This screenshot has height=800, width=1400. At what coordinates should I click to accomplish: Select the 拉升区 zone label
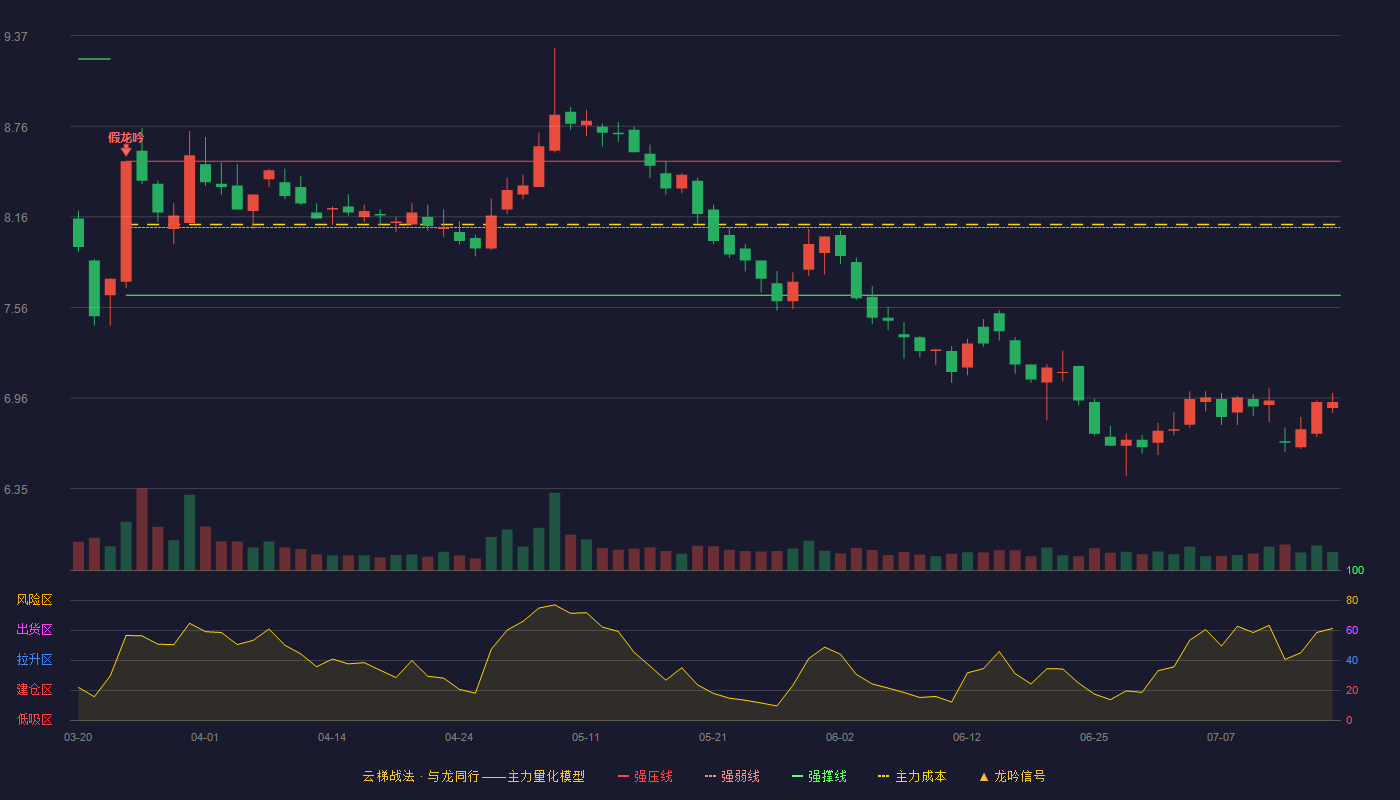click(x=34, y=660)
